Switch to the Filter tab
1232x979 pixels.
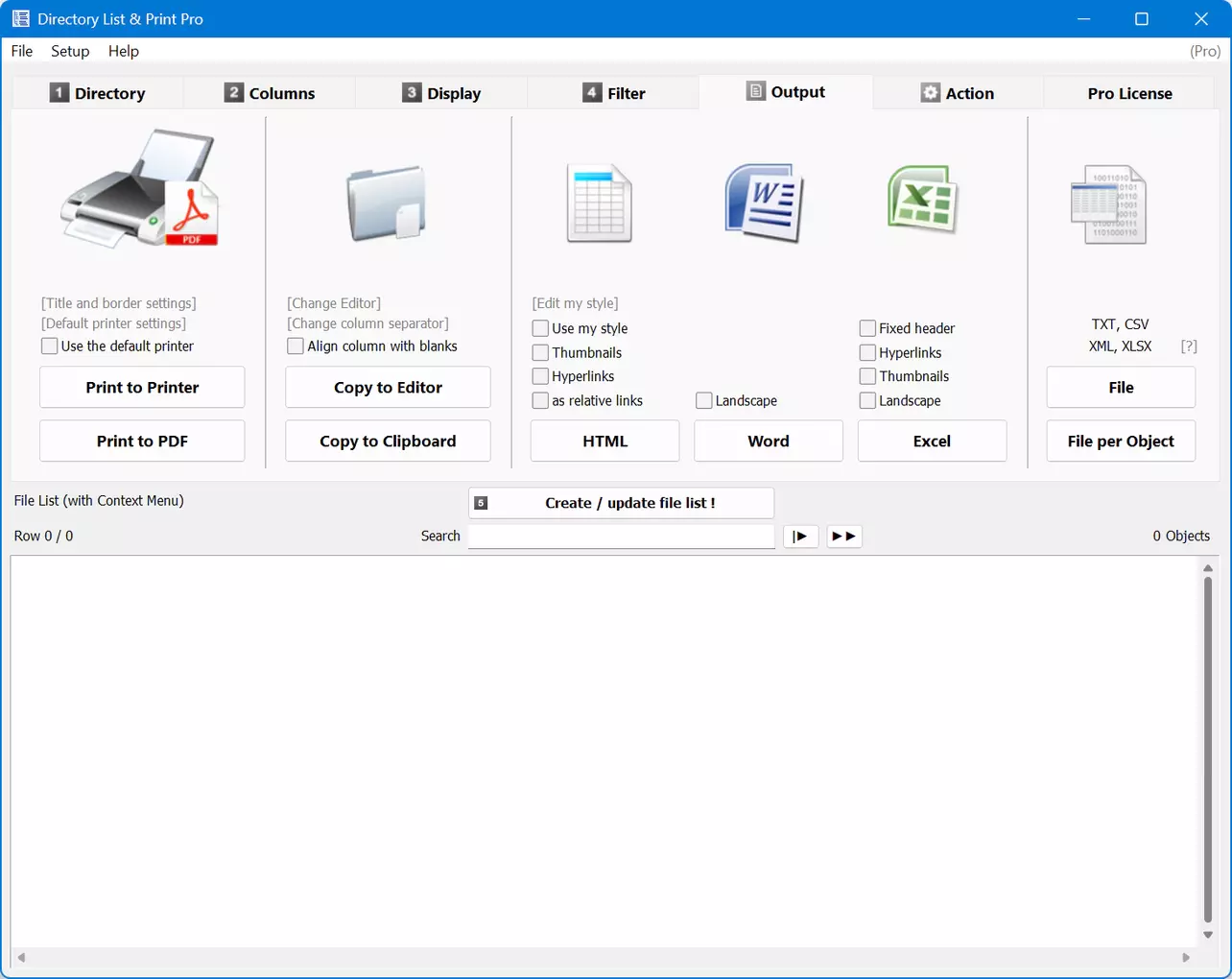(614, 93)
